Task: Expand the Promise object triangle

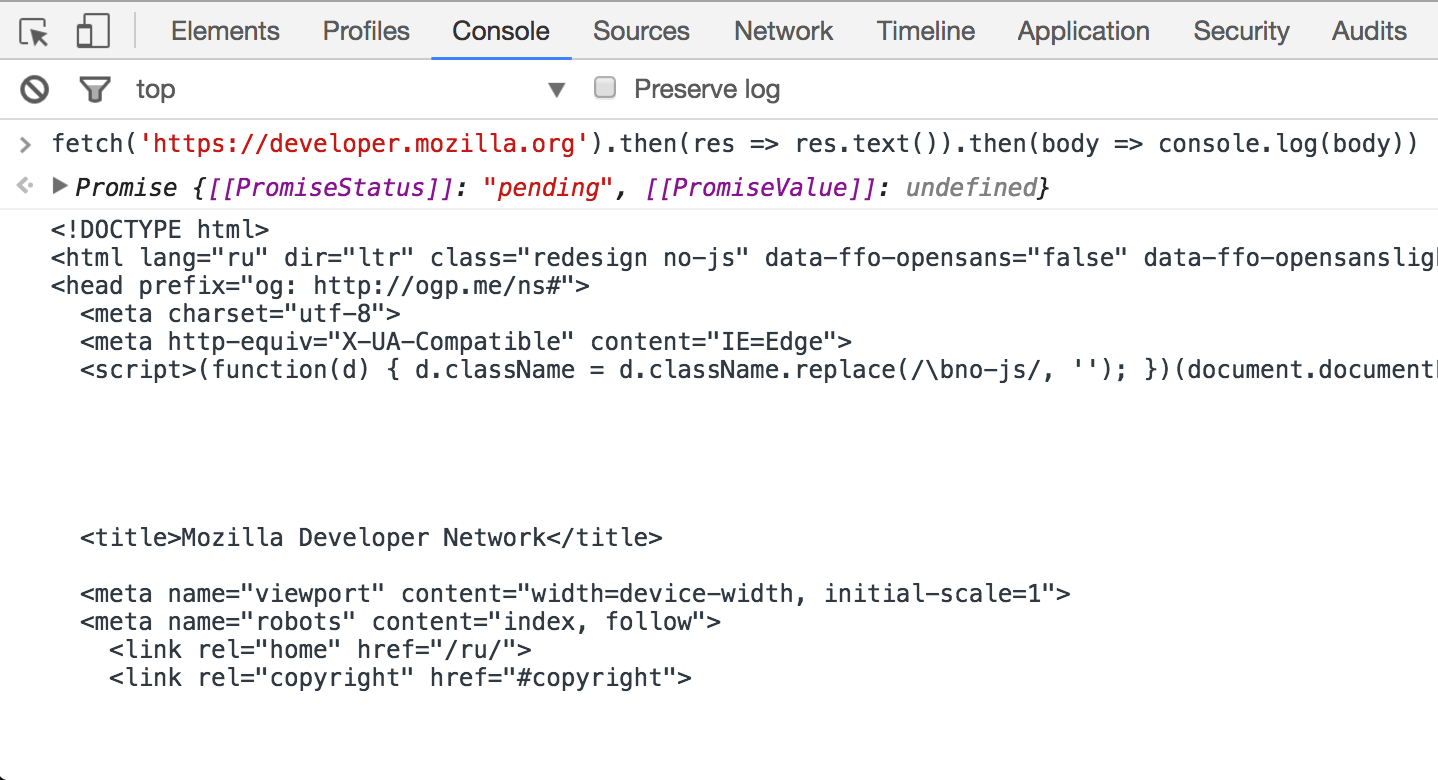Action: tap(60, 186)
